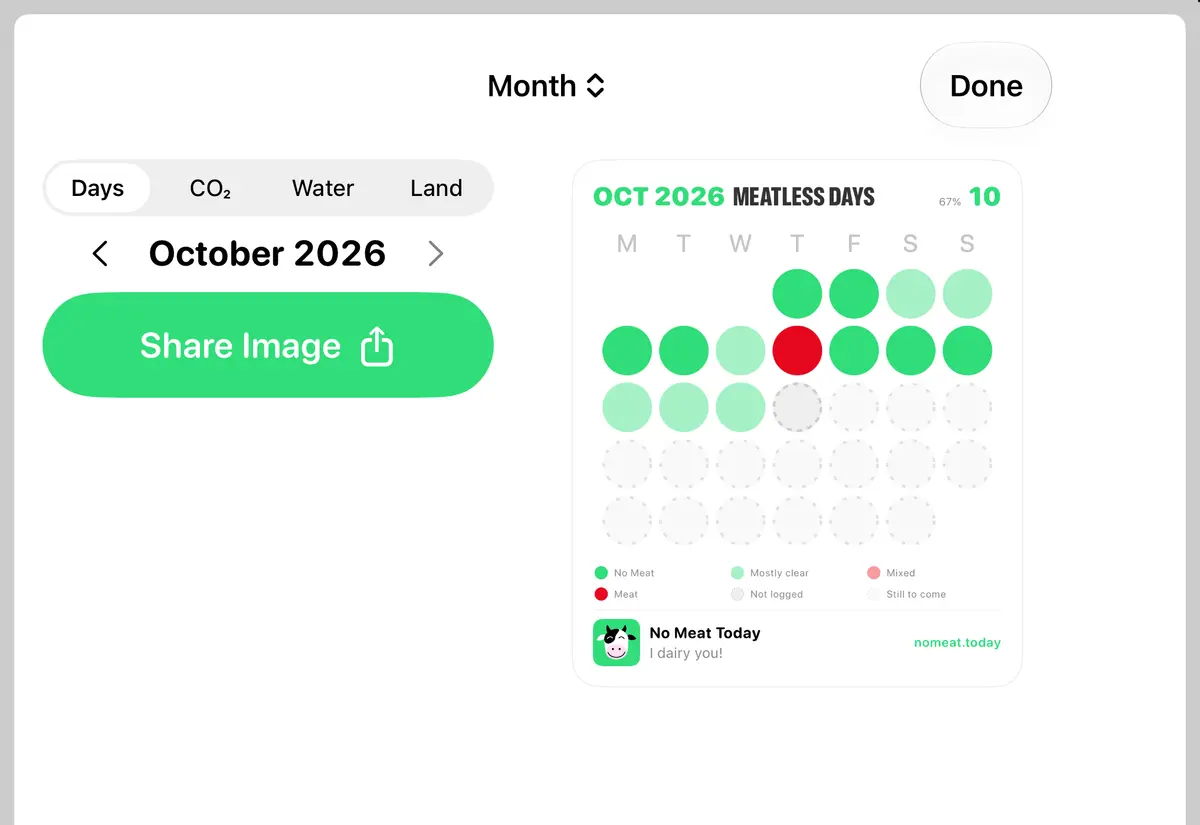Click the not-logged gray day circle
Image resolution: width=1200 pixels, height=825 pixels.
pos(797,408)
